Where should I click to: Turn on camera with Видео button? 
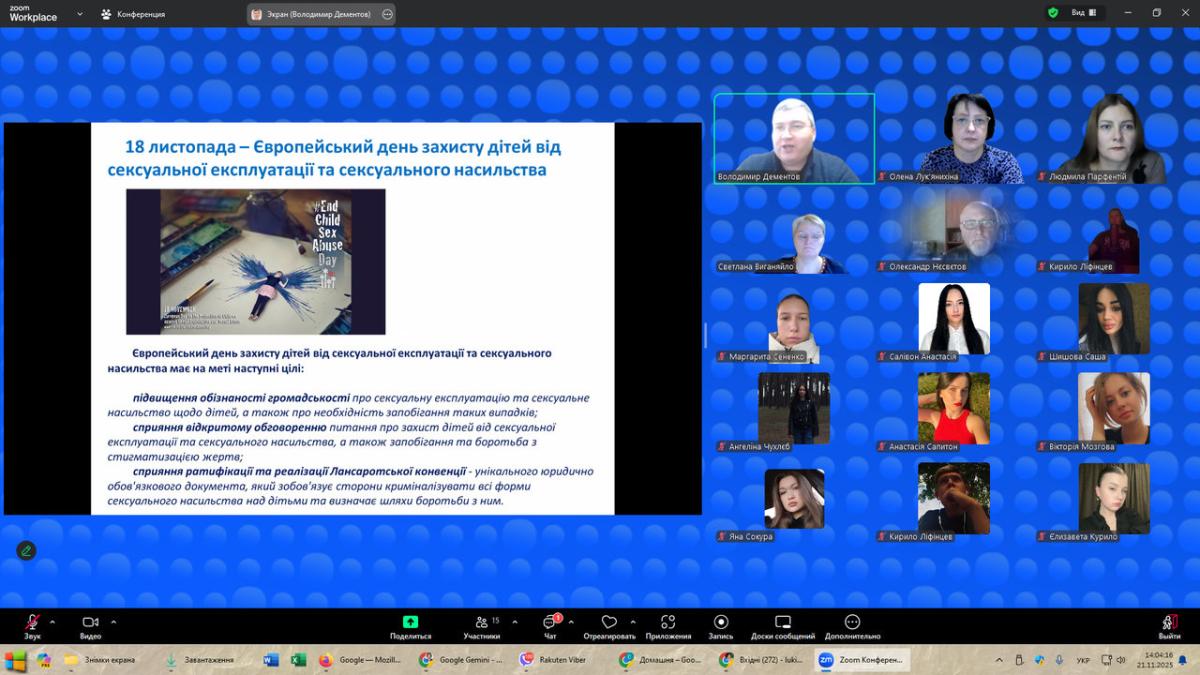pyautogui.click(x=90, y=624)
